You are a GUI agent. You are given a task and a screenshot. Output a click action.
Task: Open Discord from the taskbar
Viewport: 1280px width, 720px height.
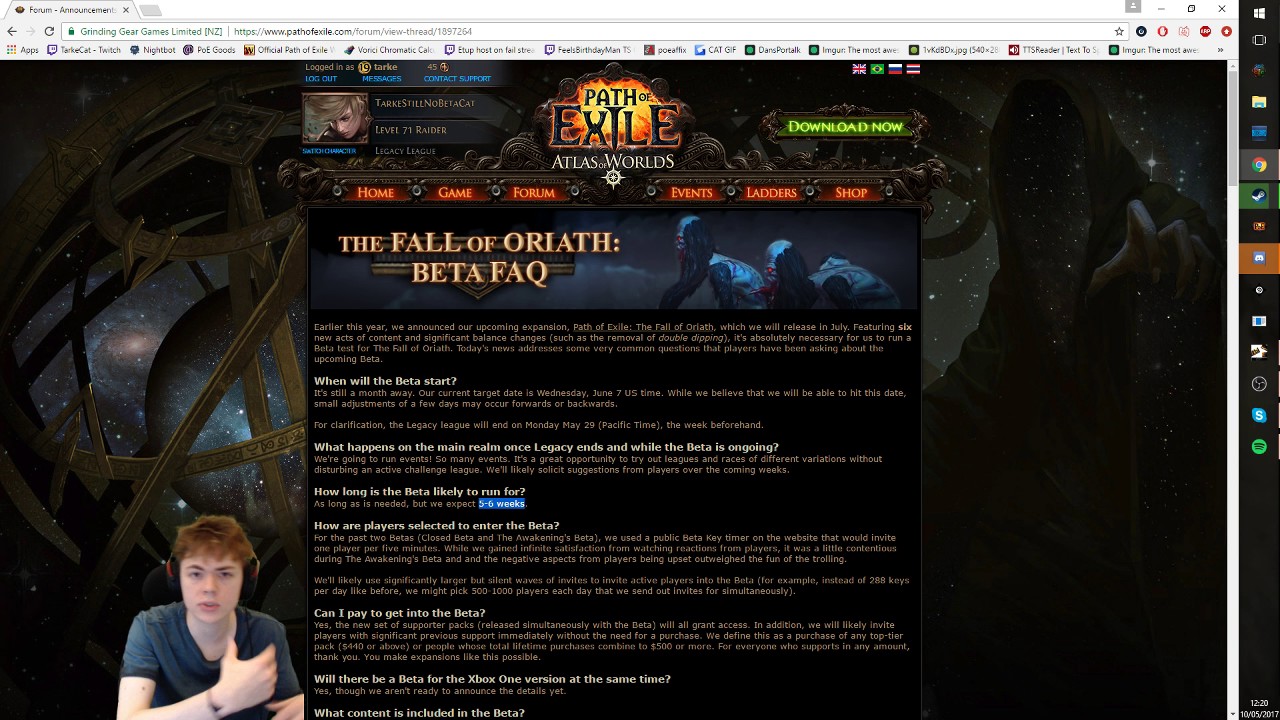1259,258
